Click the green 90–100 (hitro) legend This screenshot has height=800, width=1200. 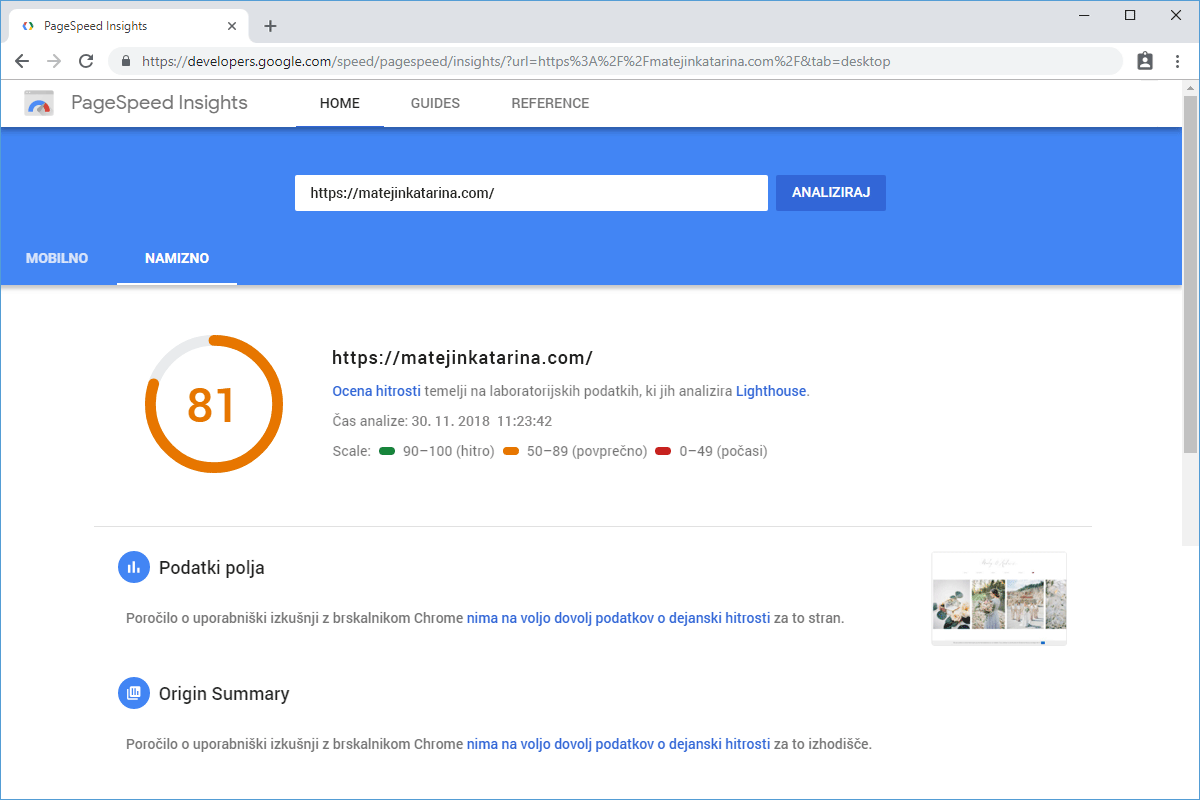tap(437, 451)
